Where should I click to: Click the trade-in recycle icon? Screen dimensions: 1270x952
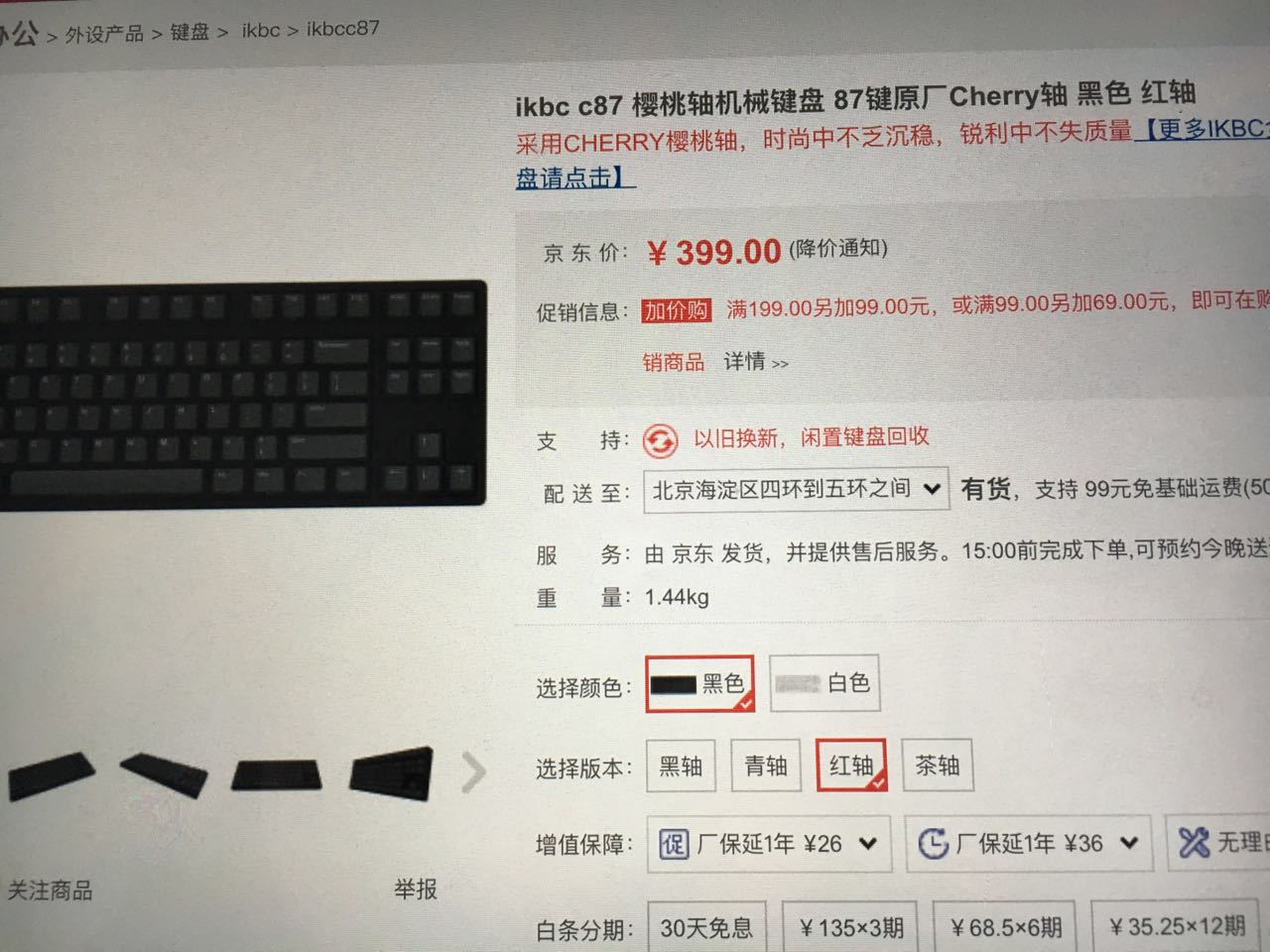pyautogui.click(x=661, y=439)
